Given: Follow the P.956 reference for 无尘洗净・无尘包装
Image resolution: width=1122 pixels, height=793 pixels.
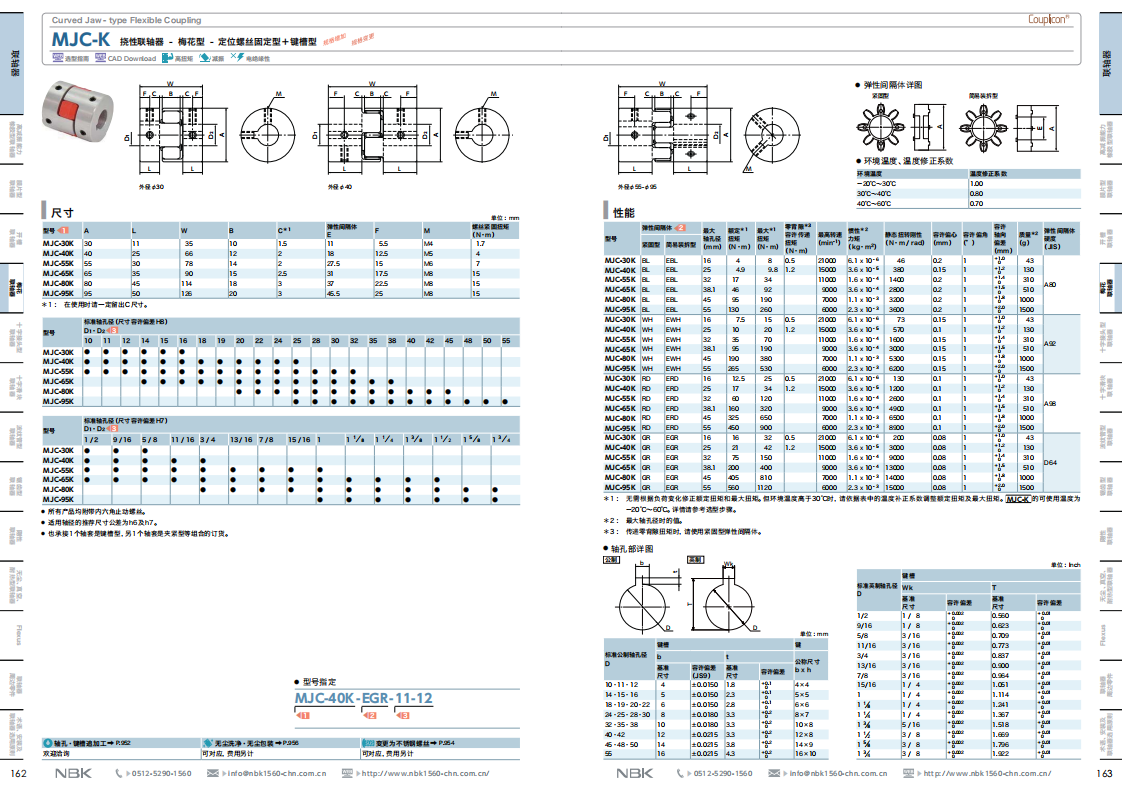Looking at the screenshot, I should pyautogui.click(x=291, y=744).
